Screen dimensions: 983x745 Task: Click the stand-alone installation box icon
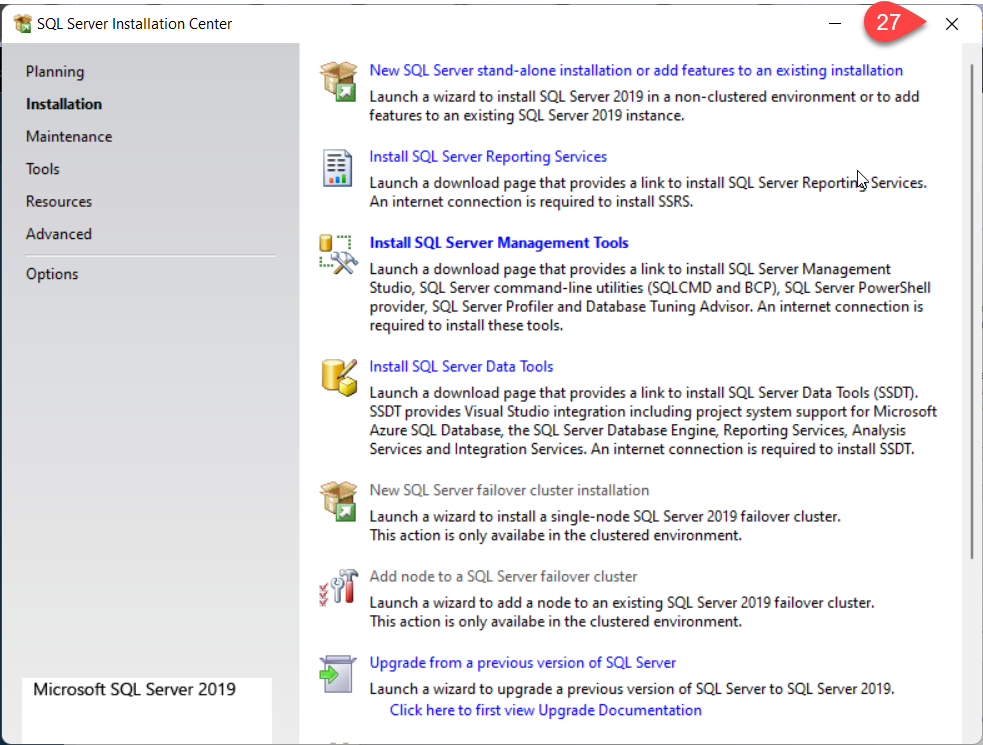pyautogui.click(x=339, y=82)
